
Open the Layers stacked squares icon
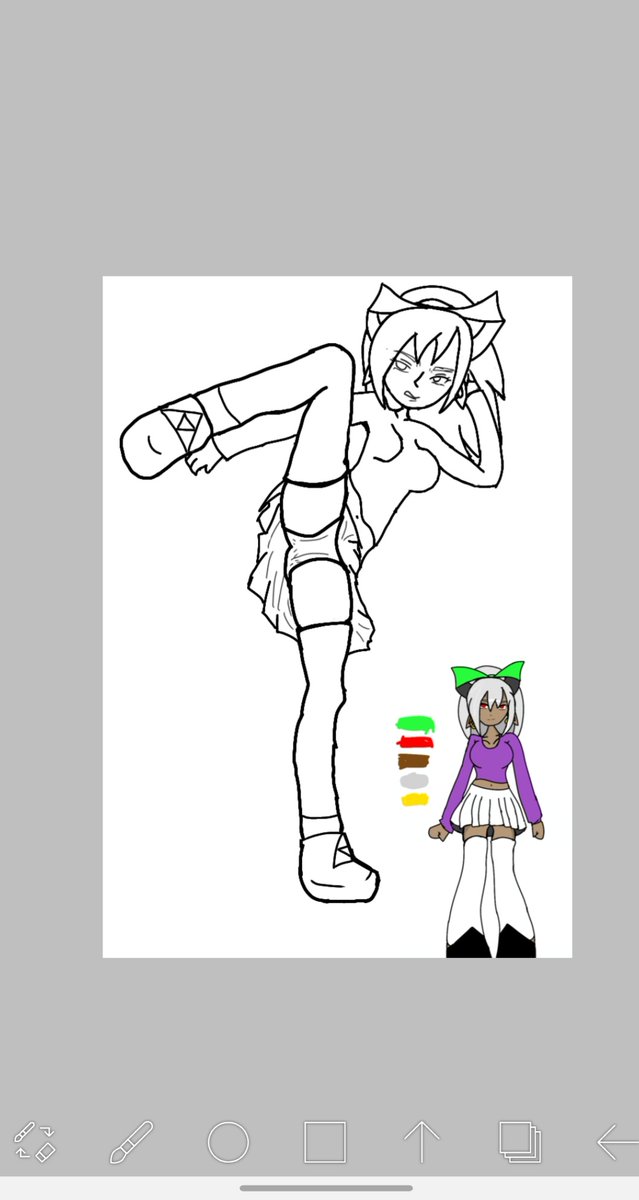click(520, 1142)
